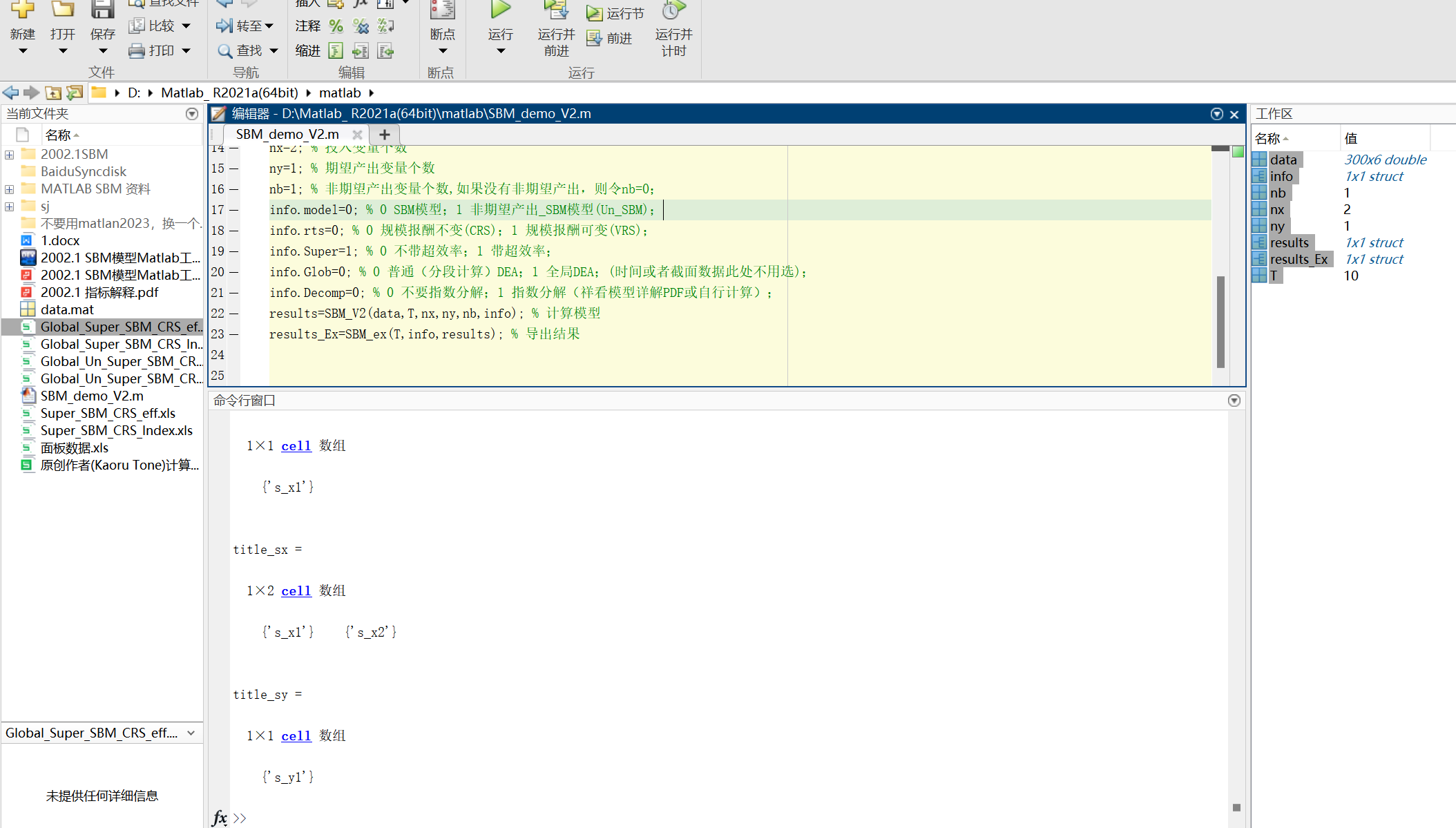Set a breakpoint on line 23 dash
Viewport: 1456px width, 828px height.
coord(234,334)
